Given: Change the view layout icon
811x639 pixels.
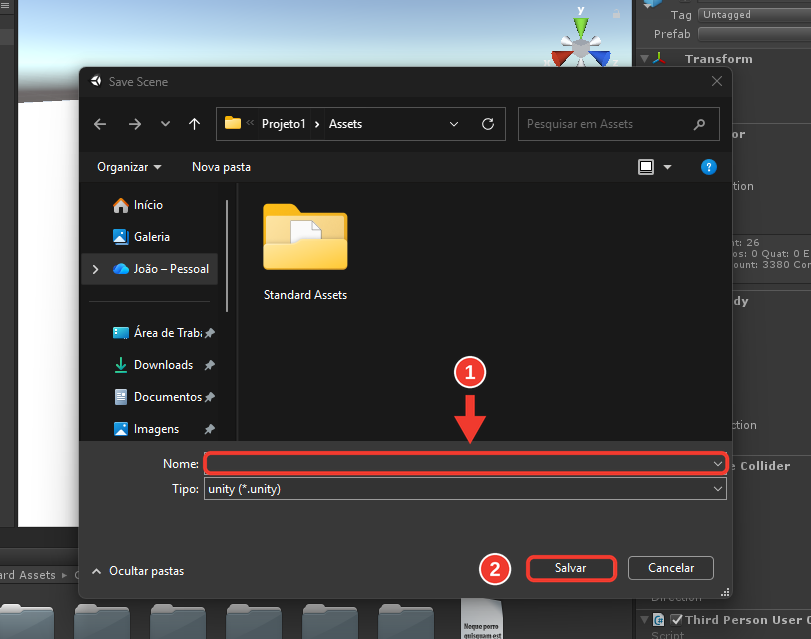Looking at the screenshot, I should tap(646, 167).
